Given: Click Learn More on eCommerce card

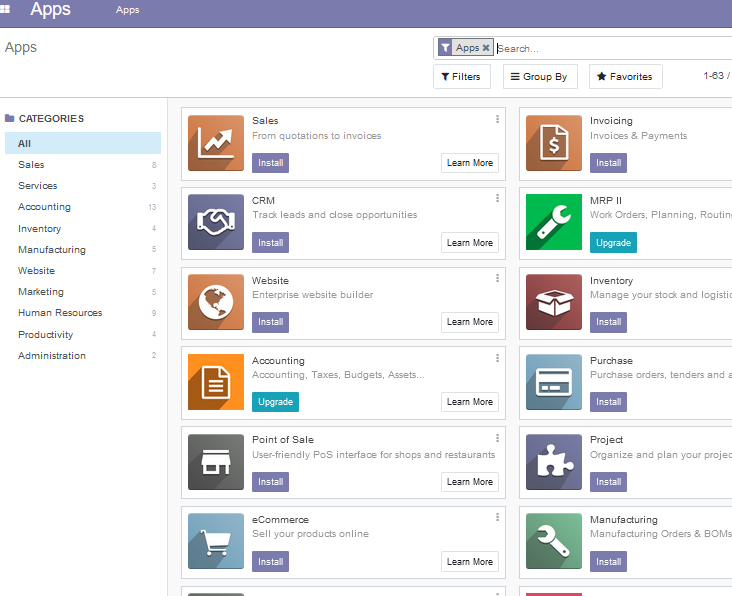Looking at the screenshot, I should pos(470,561).
